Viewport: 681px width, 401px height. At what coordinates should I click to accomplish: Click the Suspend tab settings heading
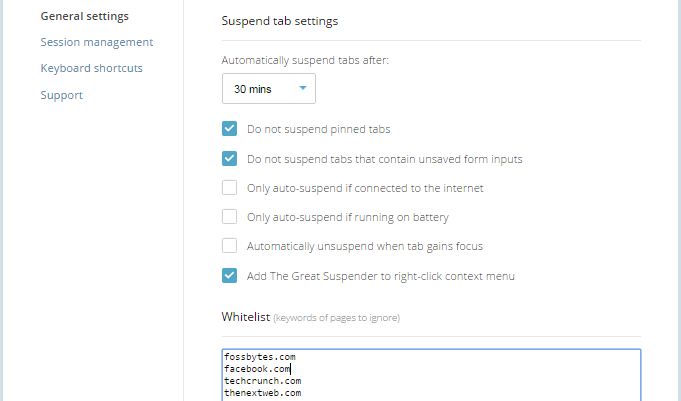[x=279, y=20]
